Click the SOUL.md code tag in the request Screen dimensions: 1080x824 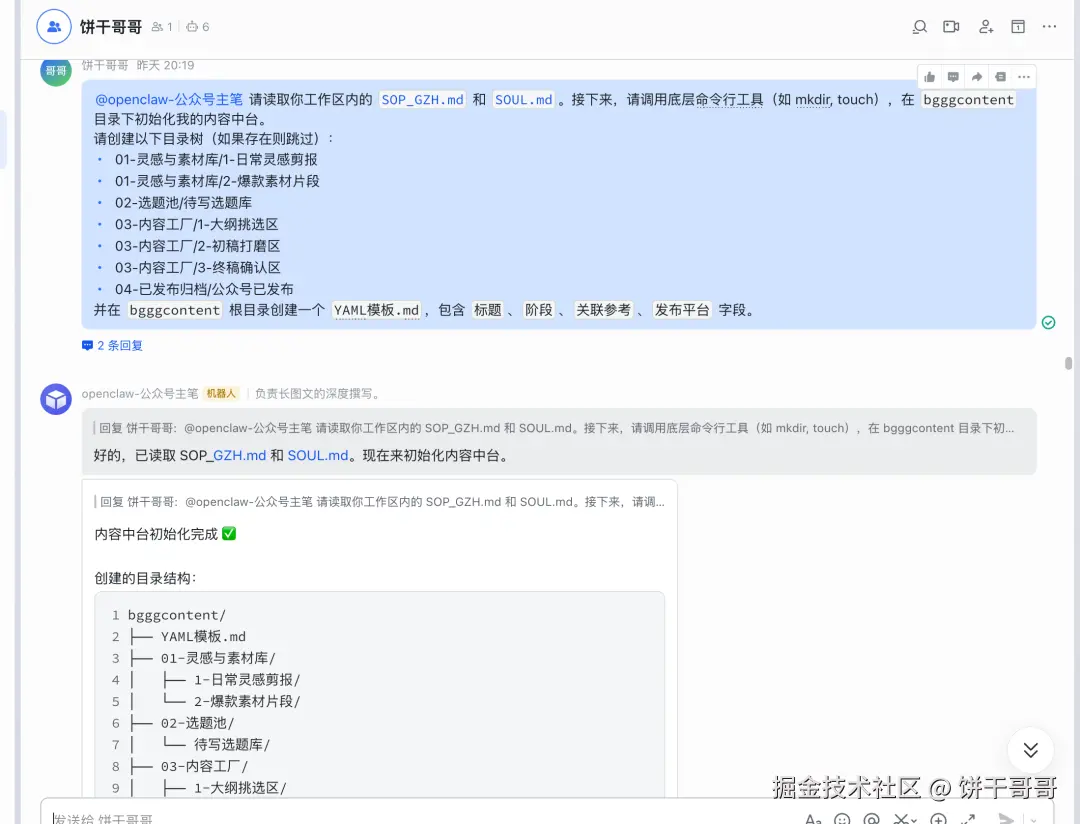(523, 99)
